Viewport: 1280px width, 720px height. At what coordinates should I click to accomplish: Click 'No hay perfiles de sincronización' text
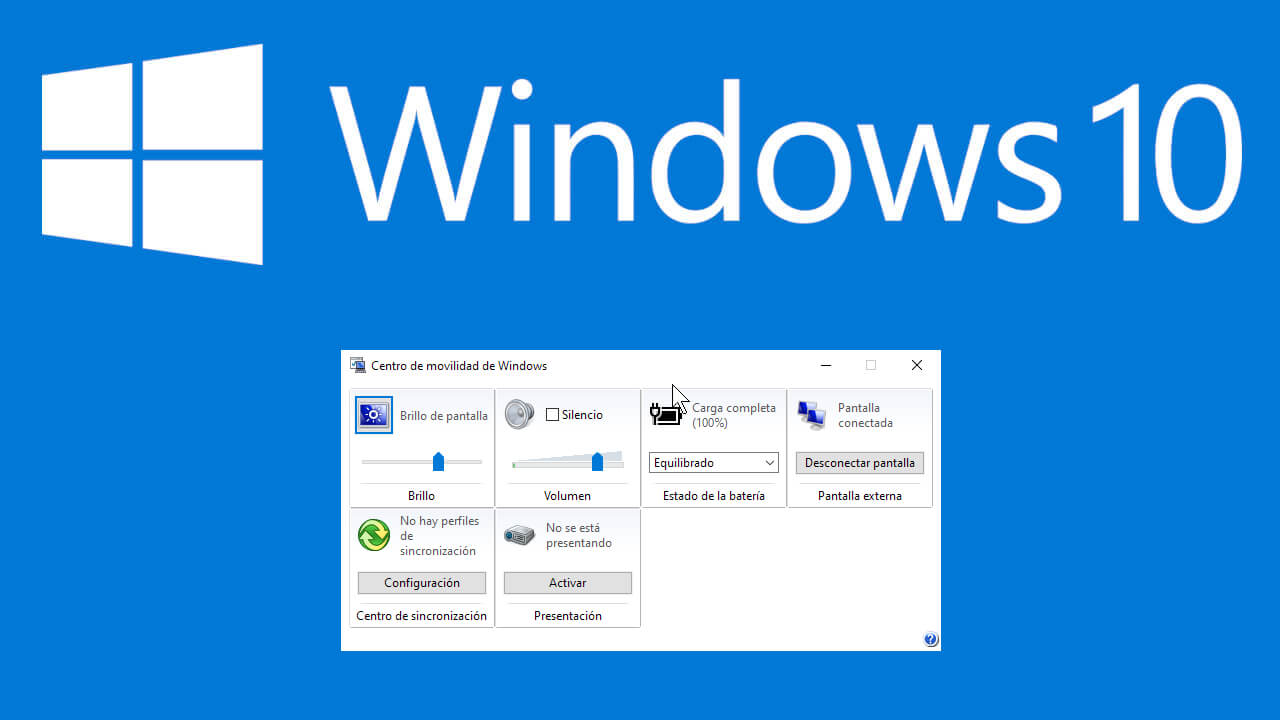point(440,536)
